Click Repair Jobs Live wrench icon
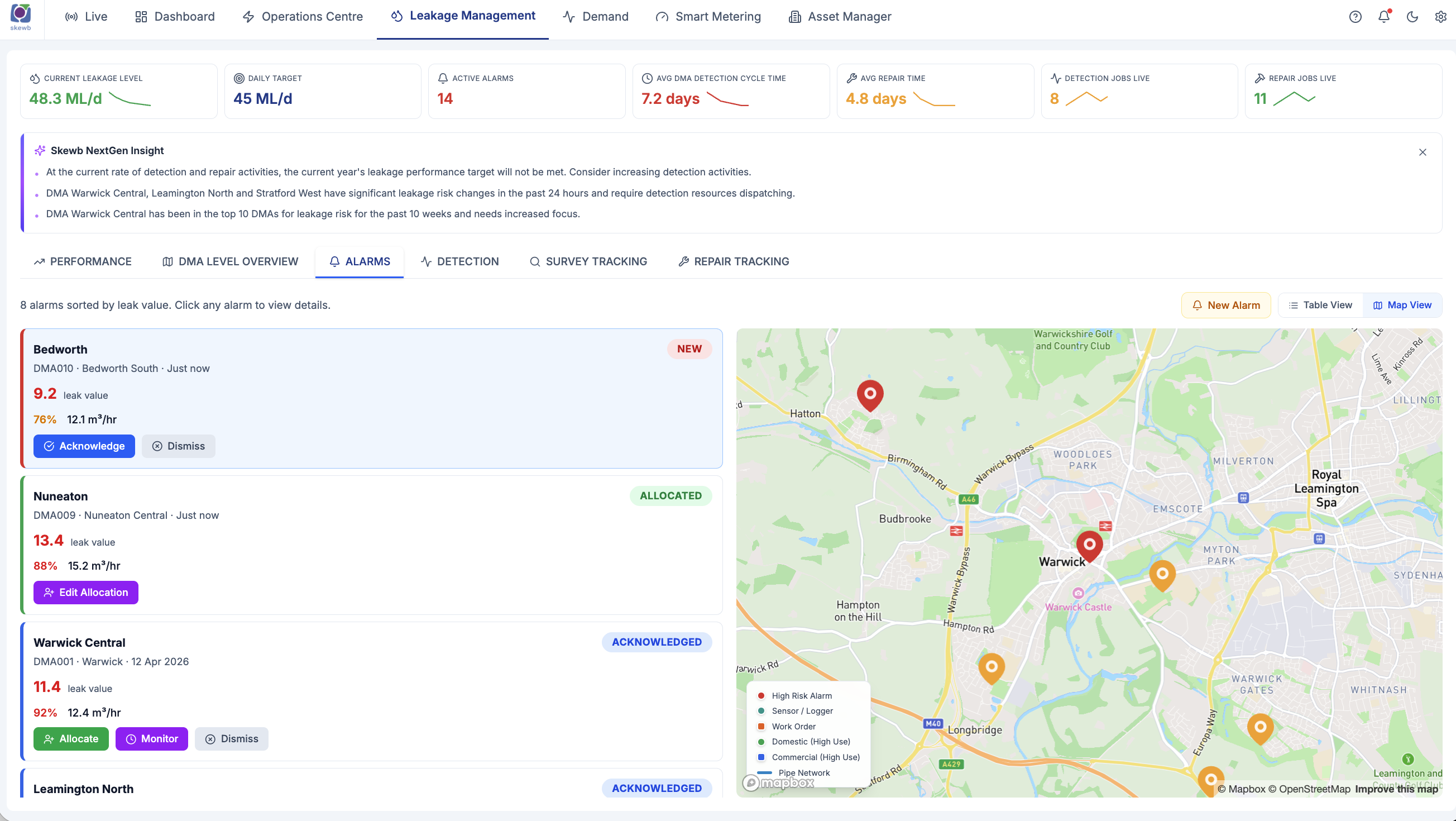Viewport: 1456px width, 821px height. tap(1260, 79)
